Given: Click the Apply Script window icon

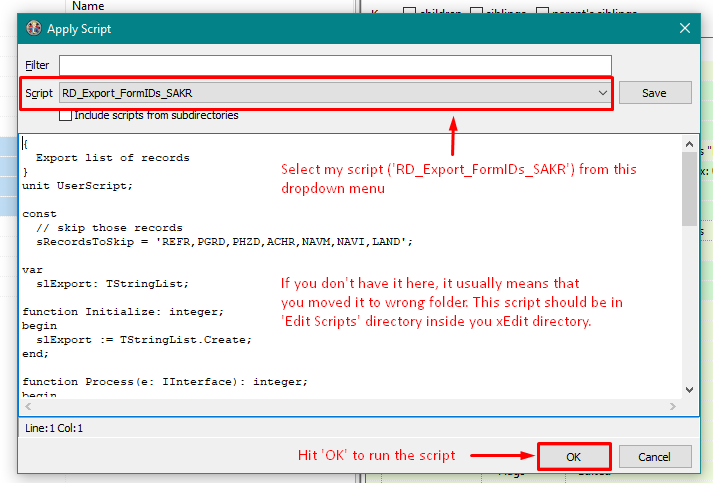Looking at the screenshot, I should [x=34, y=28].
